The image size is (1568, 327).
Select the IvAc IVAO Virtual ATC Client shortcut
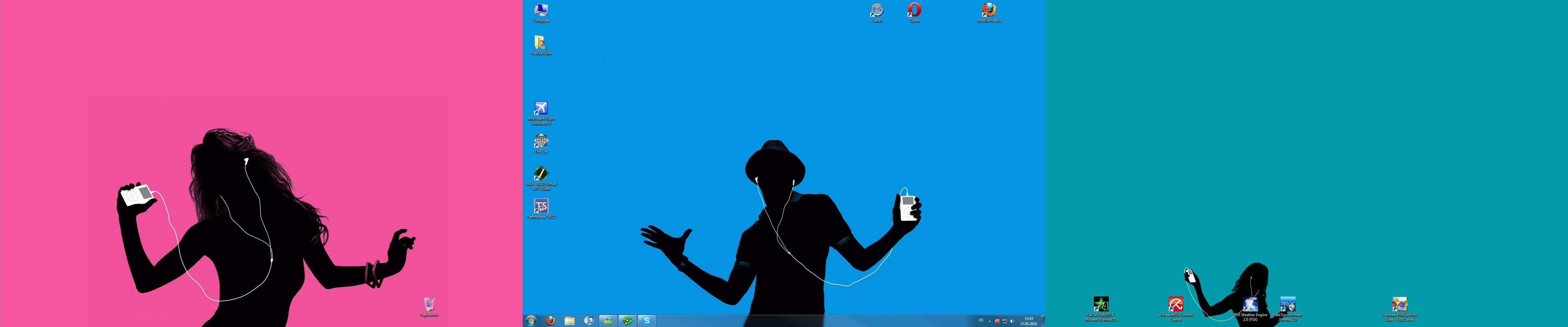click(541, 178)
